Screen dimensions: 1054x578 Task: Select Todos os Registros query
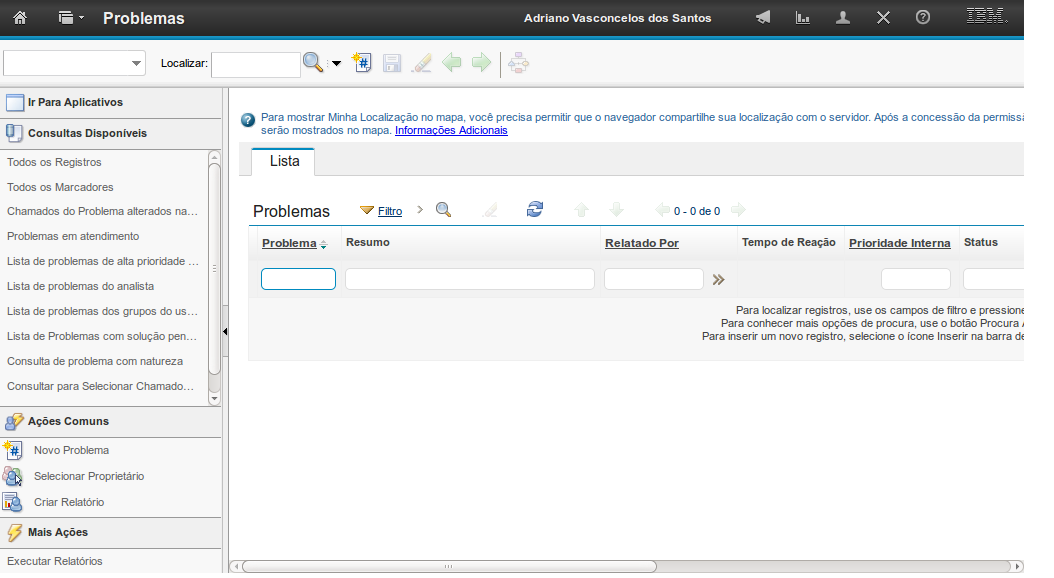[x=54, y=162]
